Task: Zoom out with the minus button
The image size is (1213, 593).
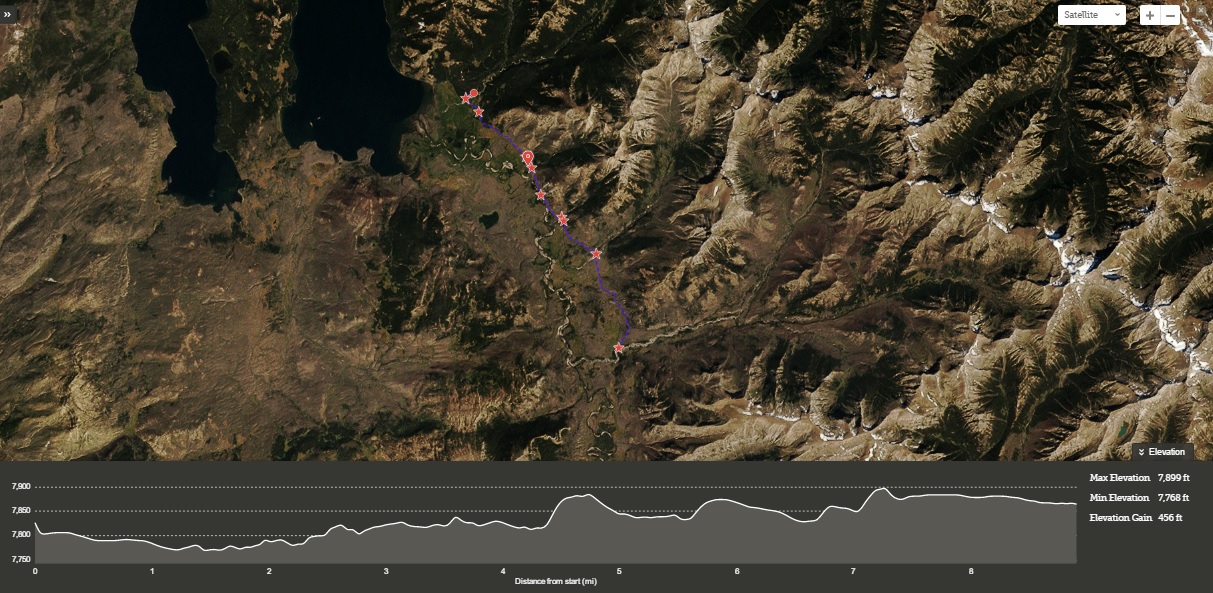Action: [x=1170, y=15]
